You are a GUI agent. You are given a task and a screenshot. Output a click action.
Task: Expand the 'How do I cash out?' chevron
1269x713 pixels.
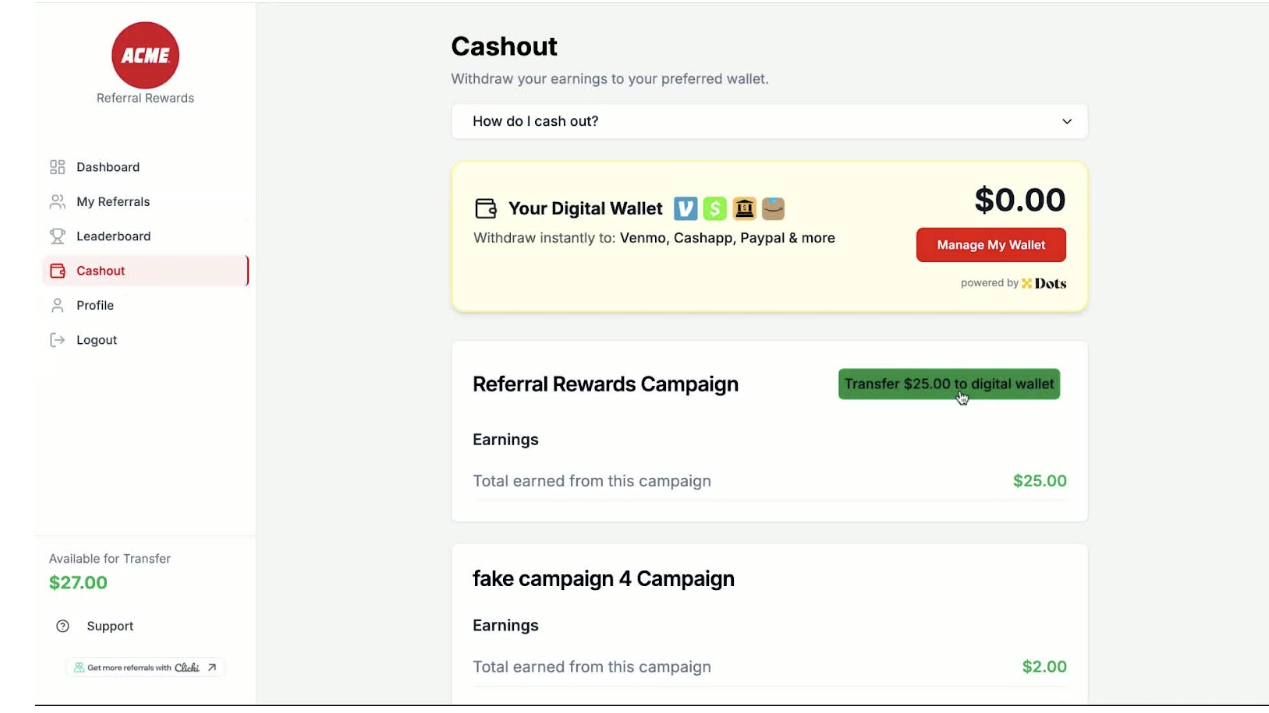click(1066, 122)
